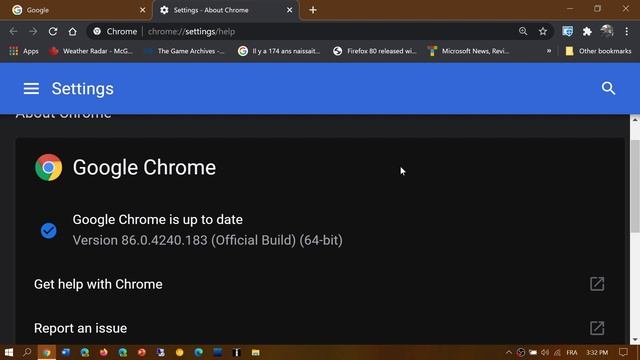Go back with the browser back arrow
Viewport: 640px width, 360px height.
[x=13, y=31]
